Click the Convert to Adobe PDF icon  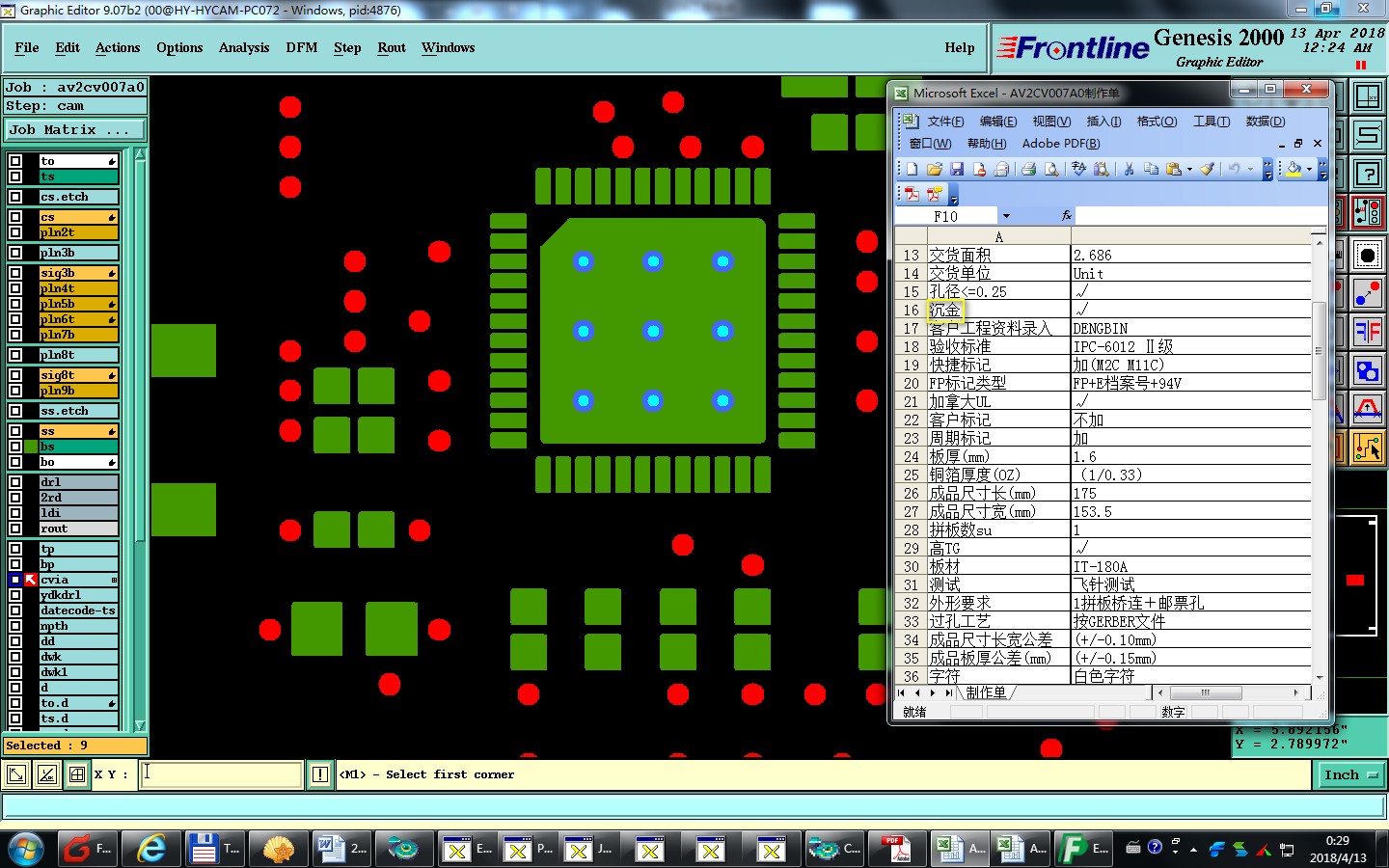click(912, 194)
